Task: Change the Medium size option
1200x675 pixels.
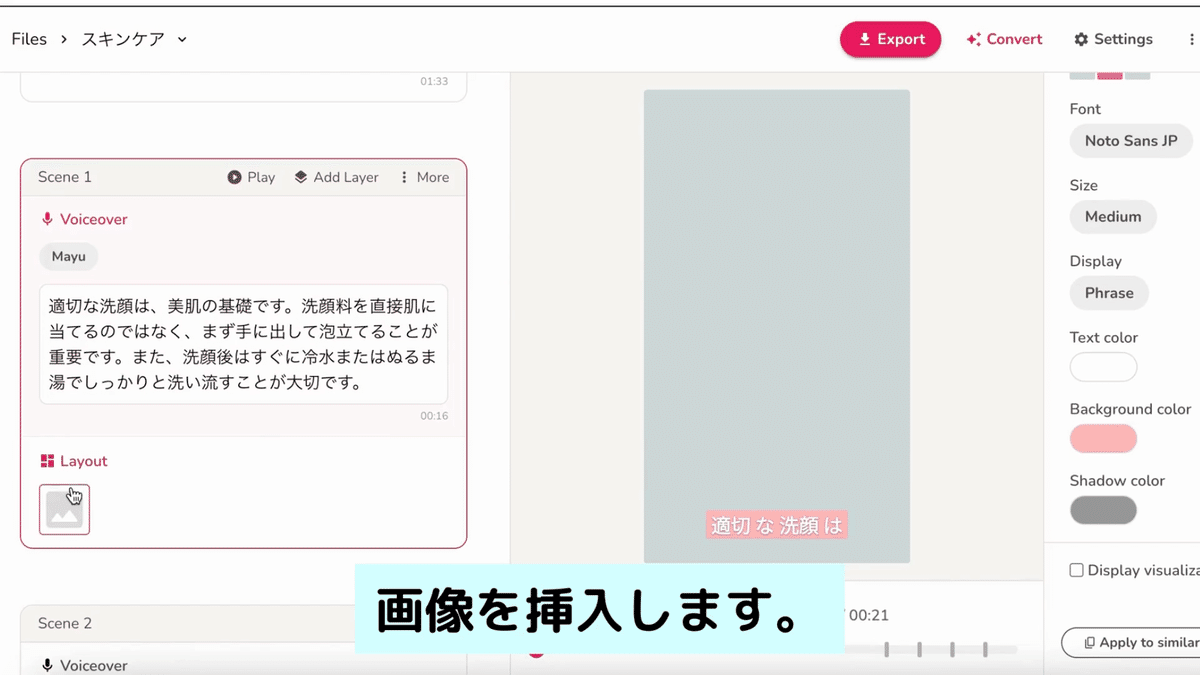Action: click(1113, 217)
